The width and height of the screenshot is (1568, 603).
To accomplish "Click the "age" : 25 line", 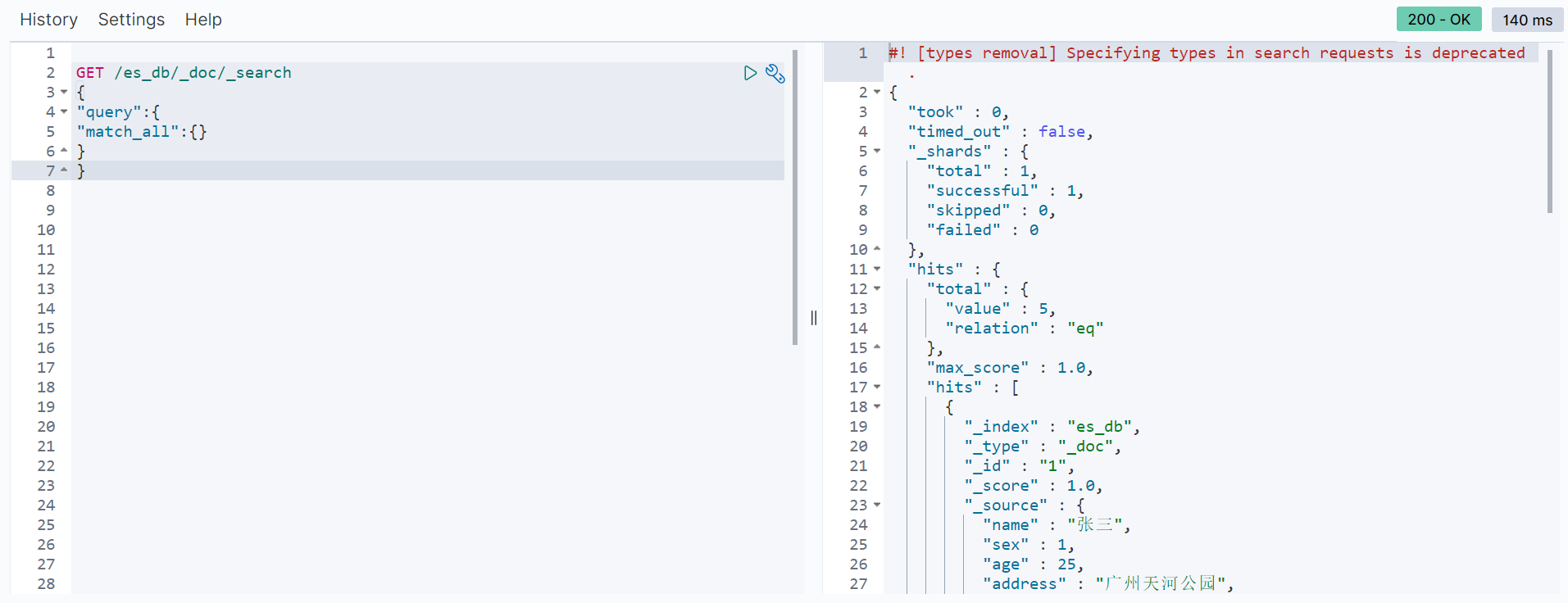I will [x=1033, y=564].
